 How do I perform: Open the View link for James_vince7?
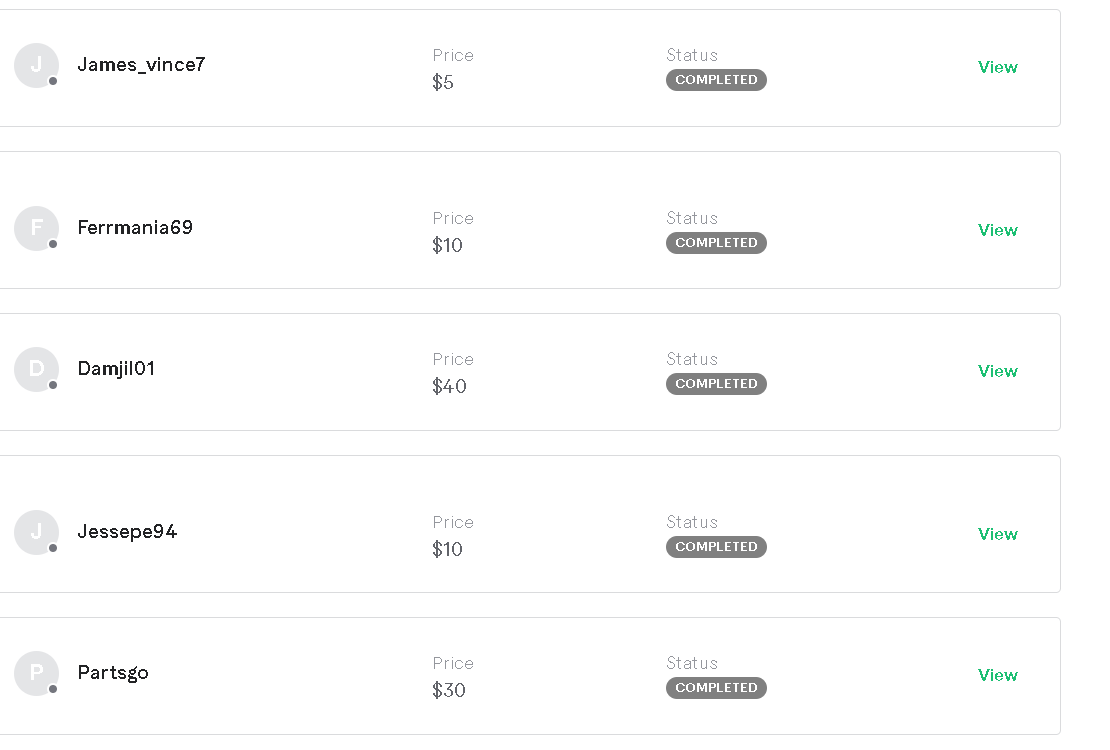997,67
